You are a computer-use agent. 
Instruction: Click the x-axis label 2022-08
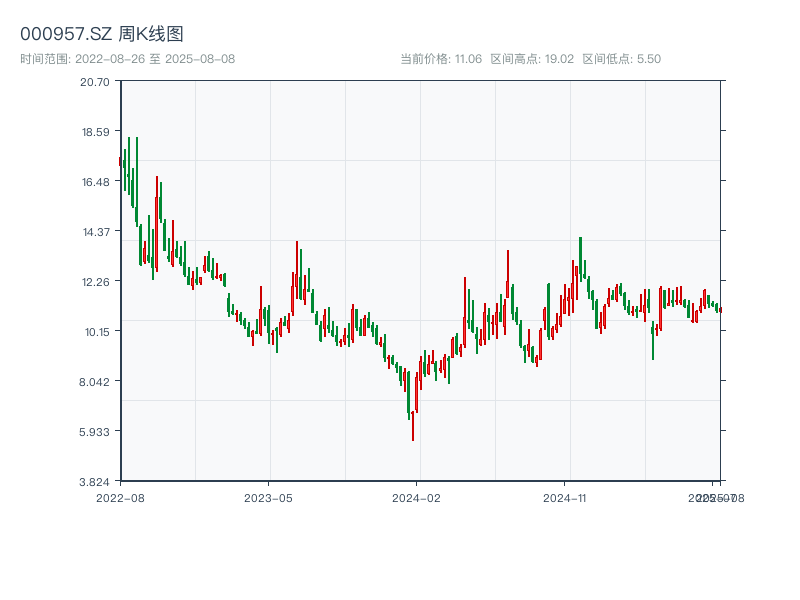coord(120,498)
